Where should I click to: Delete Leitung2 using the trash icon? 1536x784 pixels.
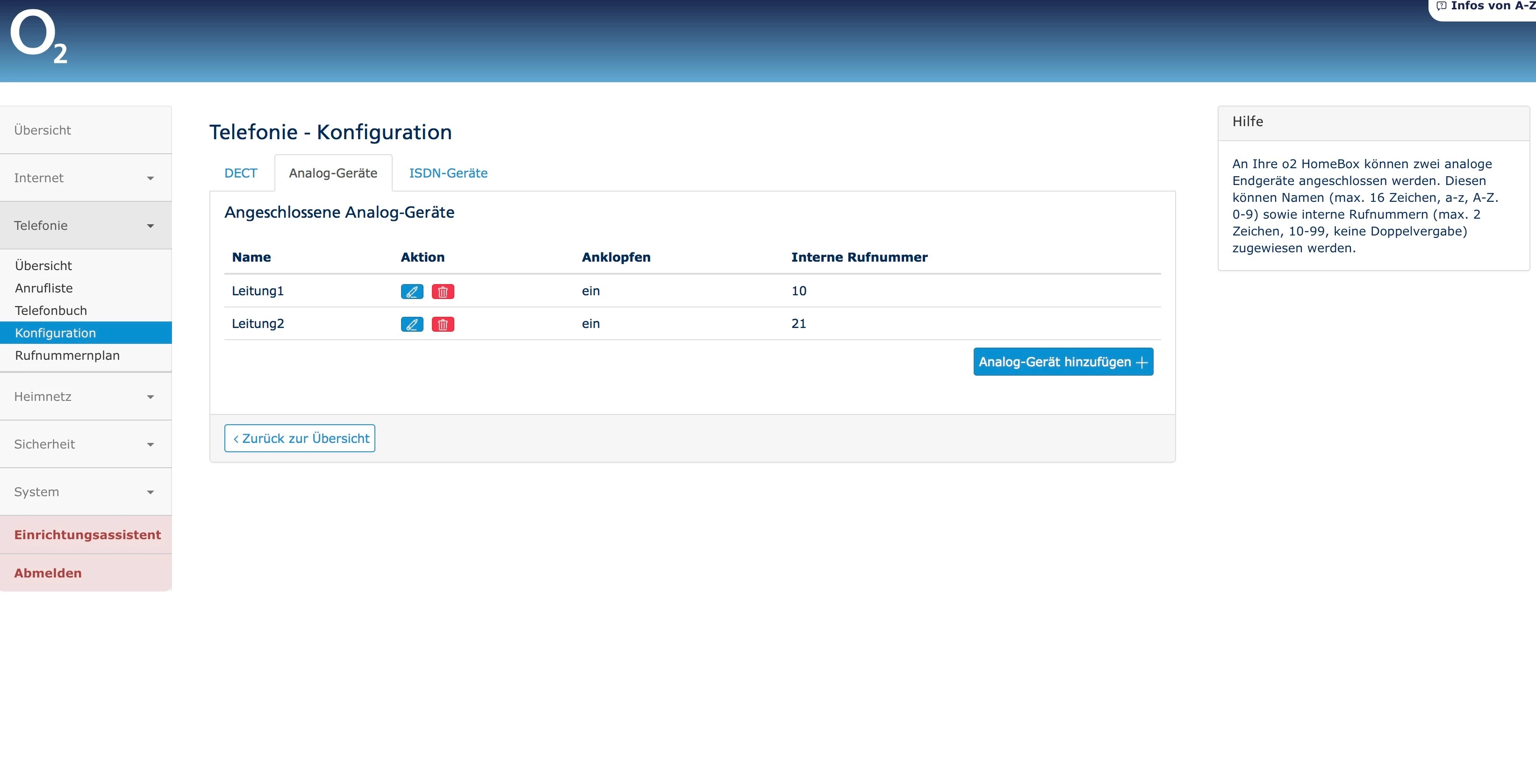(x=443, y=324)
